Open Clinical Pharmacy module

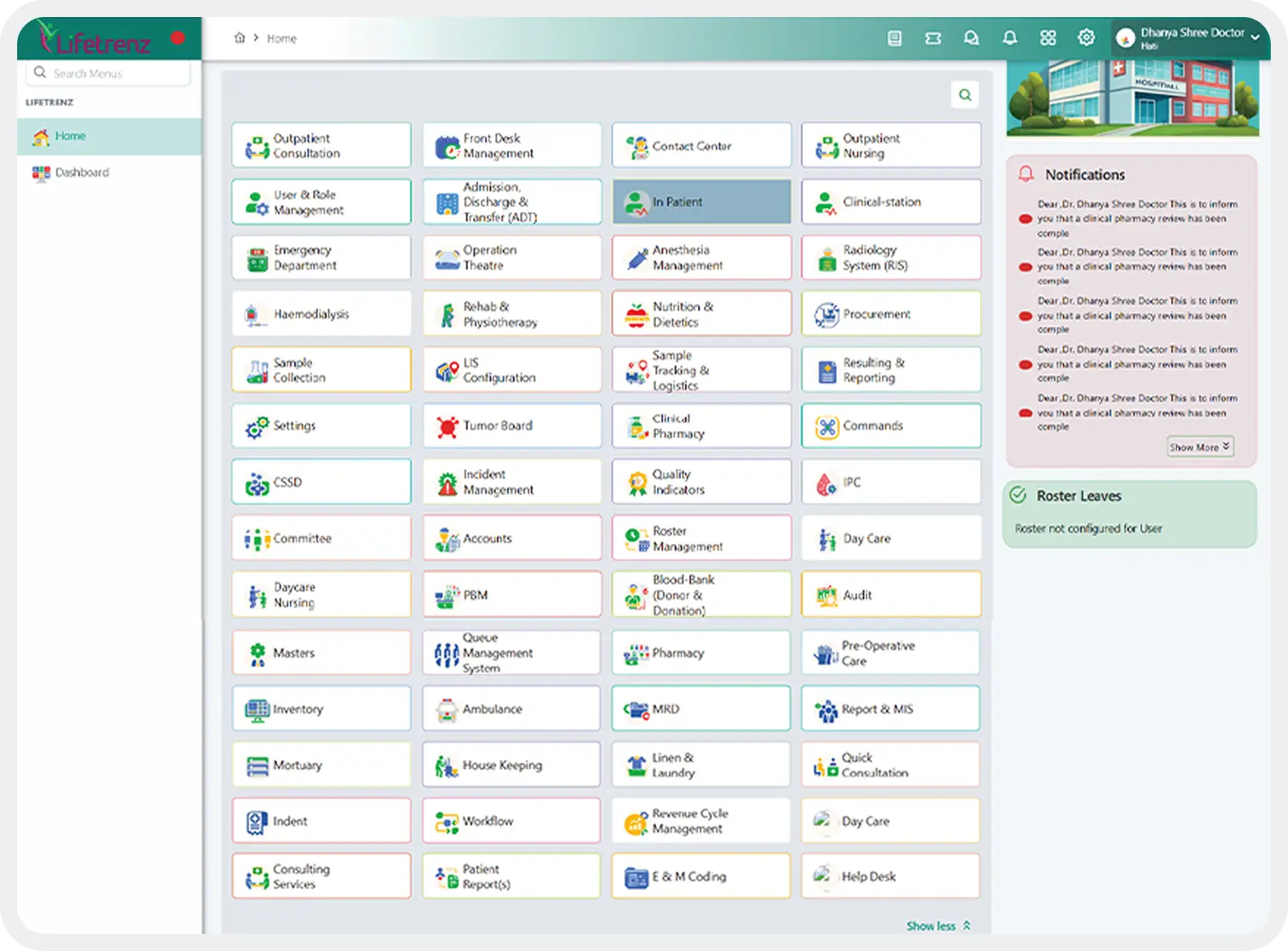tap(701, 426)
